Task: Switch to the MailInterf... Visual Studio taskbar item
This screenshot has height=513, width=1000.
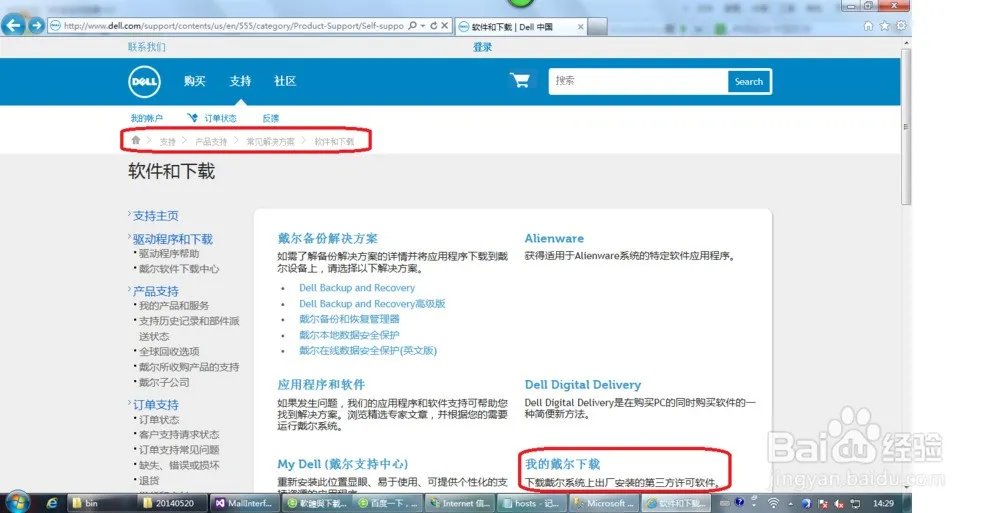Action: pyautogui.click(x=244, y=503)
